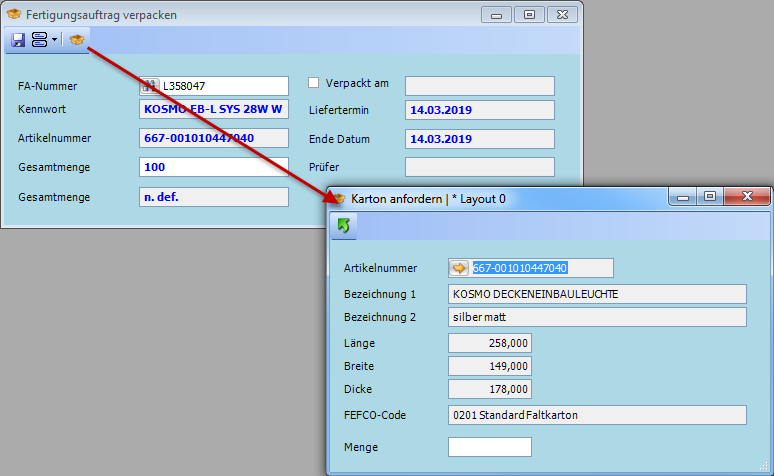The image size is (774, 476).
Task: Click the Bezeichnung 1 text field
Action: pos(597,294)
